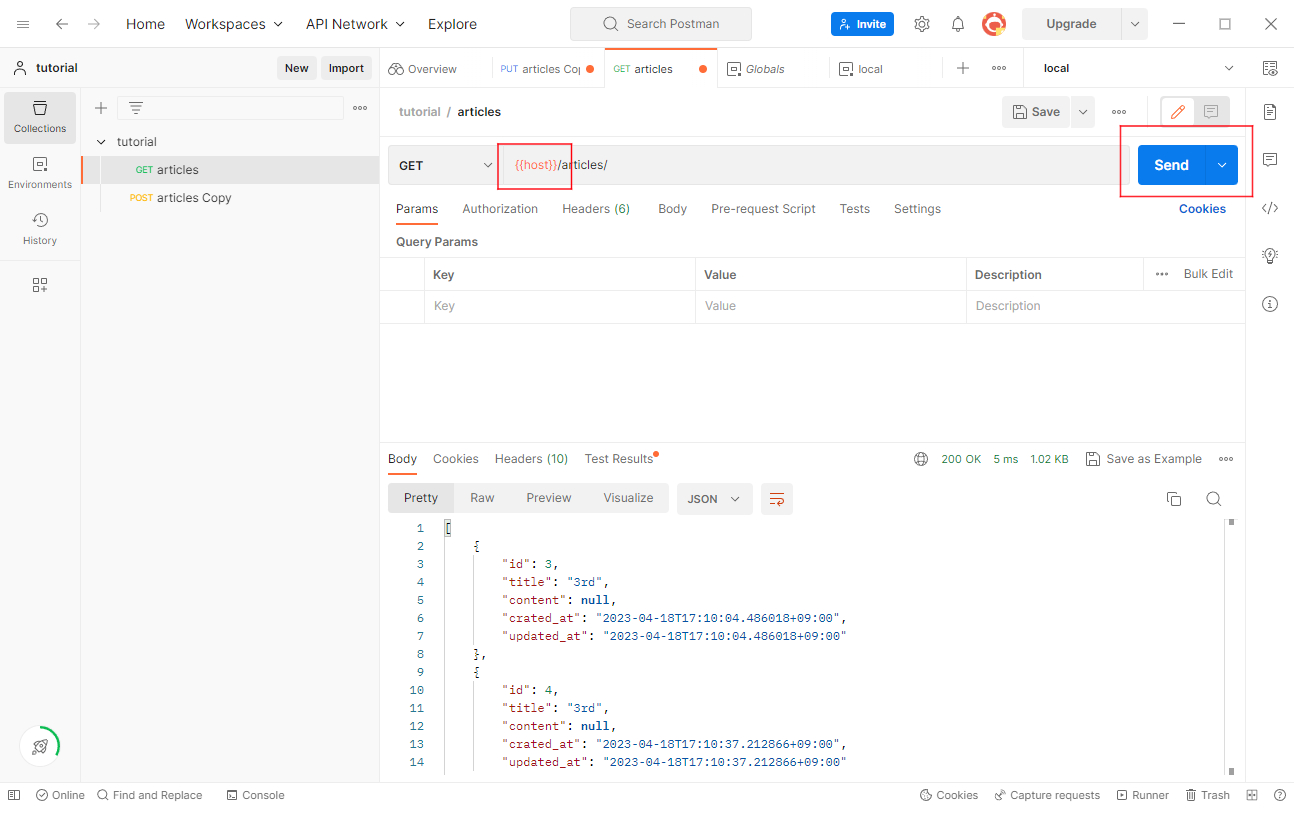Toggle two-pane layout in the status bar
The image size is (1304, 826).
(x=1252, y=795)
